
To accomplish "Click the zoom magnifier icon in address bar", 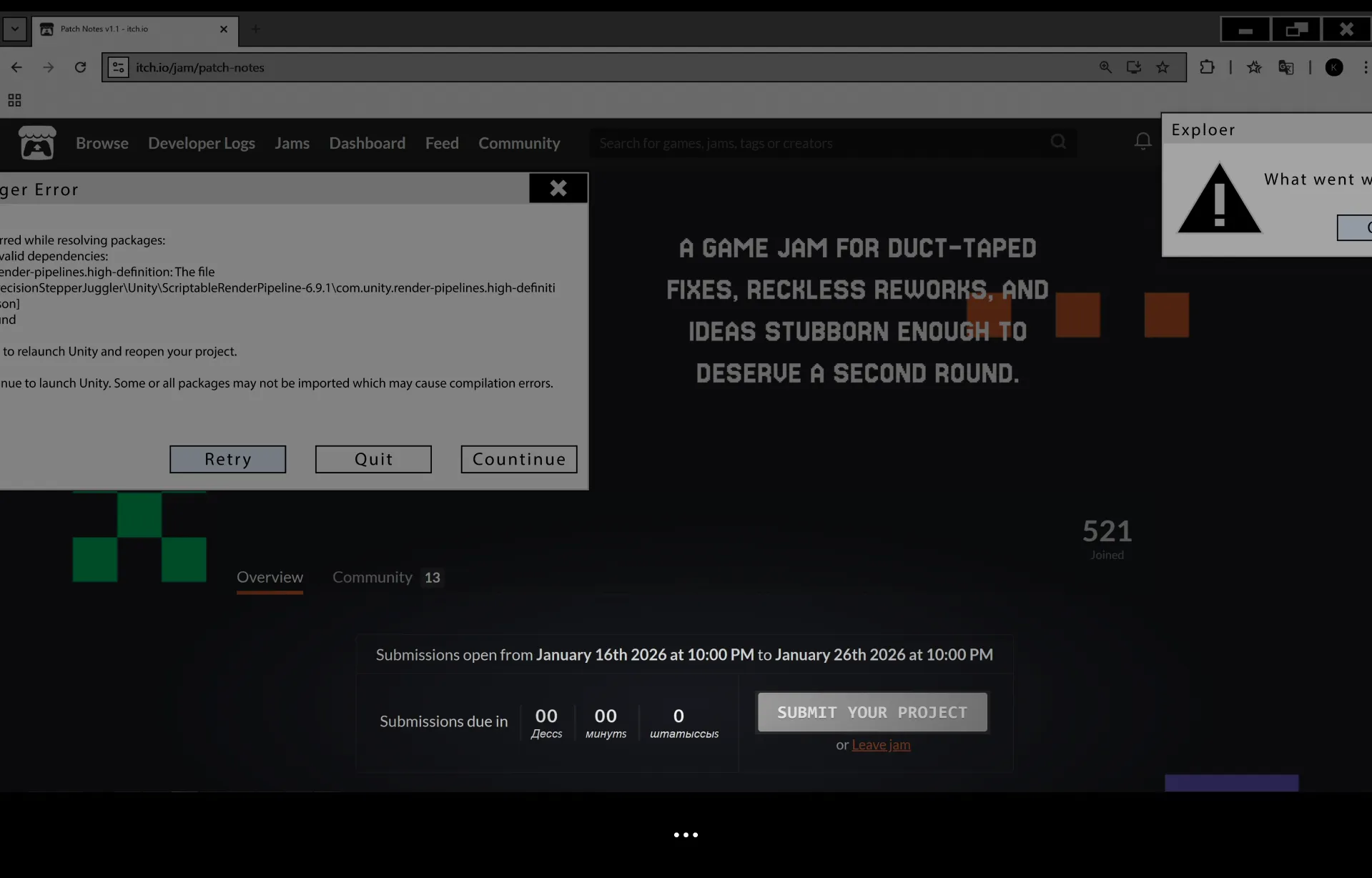I will pyautogui.click(x=1105, y=67).
